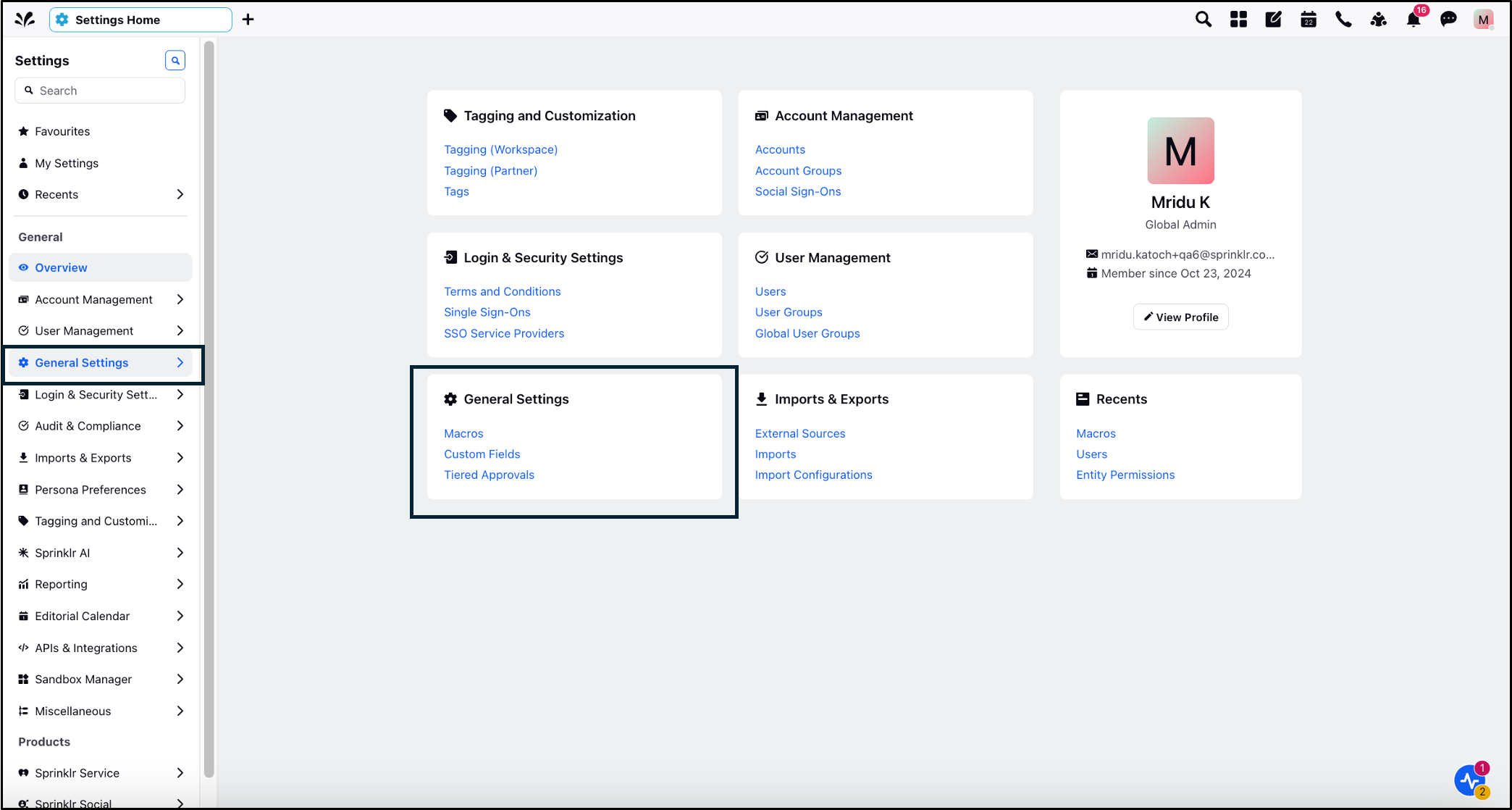
Task: Open the Tags link
Action: pos(456,191)
